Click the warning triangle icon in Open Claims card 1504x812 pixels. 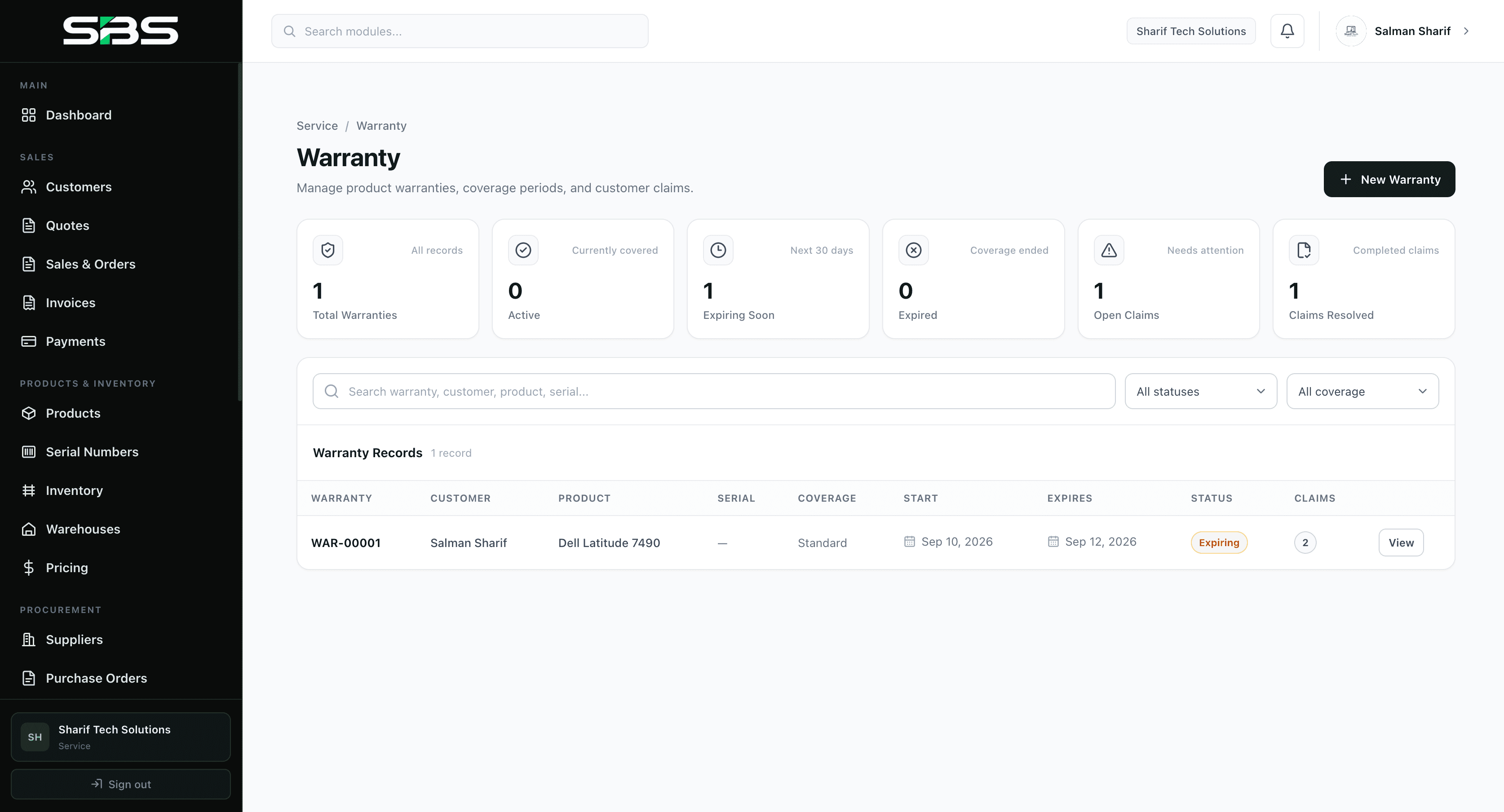(1109, 250)
